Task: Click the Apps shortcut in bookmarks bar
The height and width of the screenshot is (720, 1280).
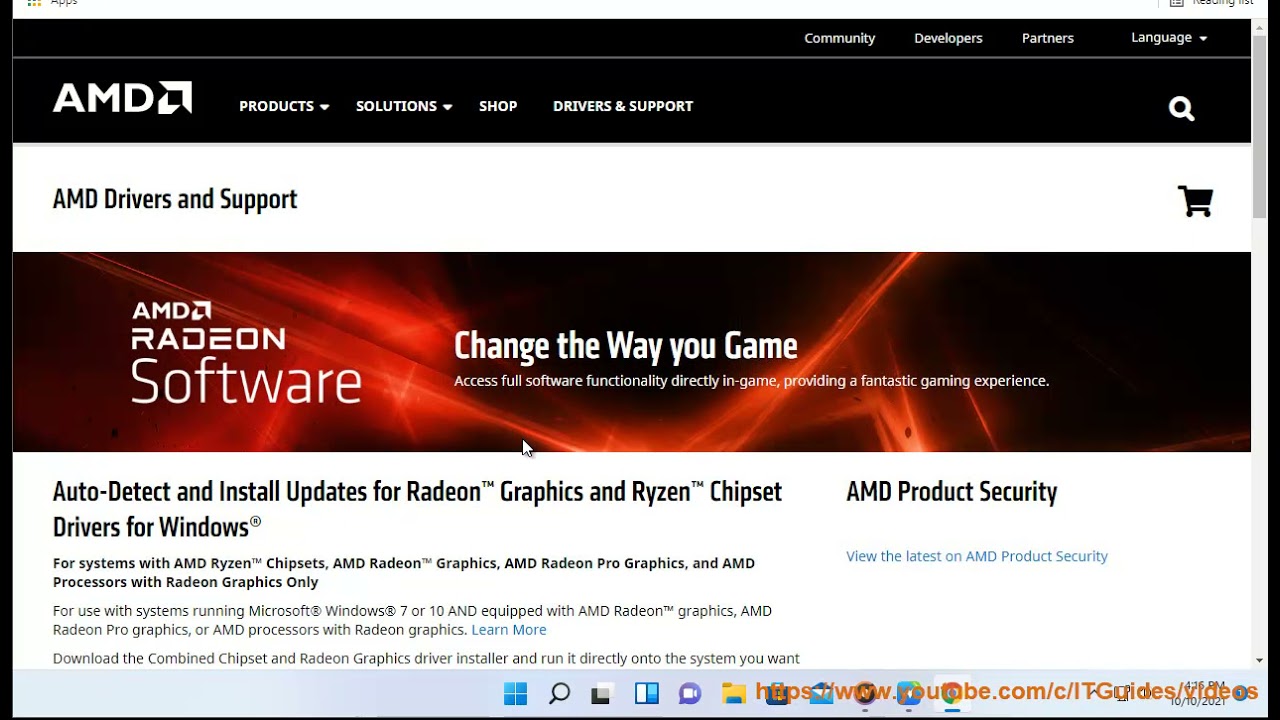Action: 53,3
